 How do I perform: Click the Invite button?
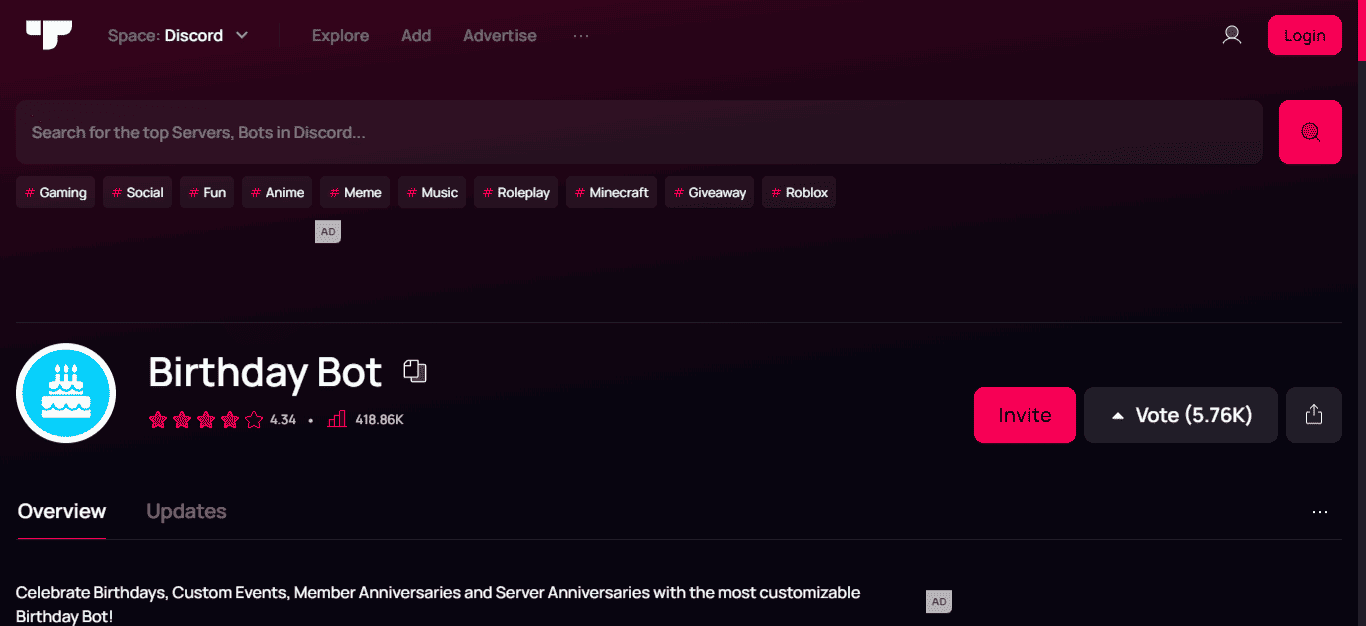point(1025,415)
